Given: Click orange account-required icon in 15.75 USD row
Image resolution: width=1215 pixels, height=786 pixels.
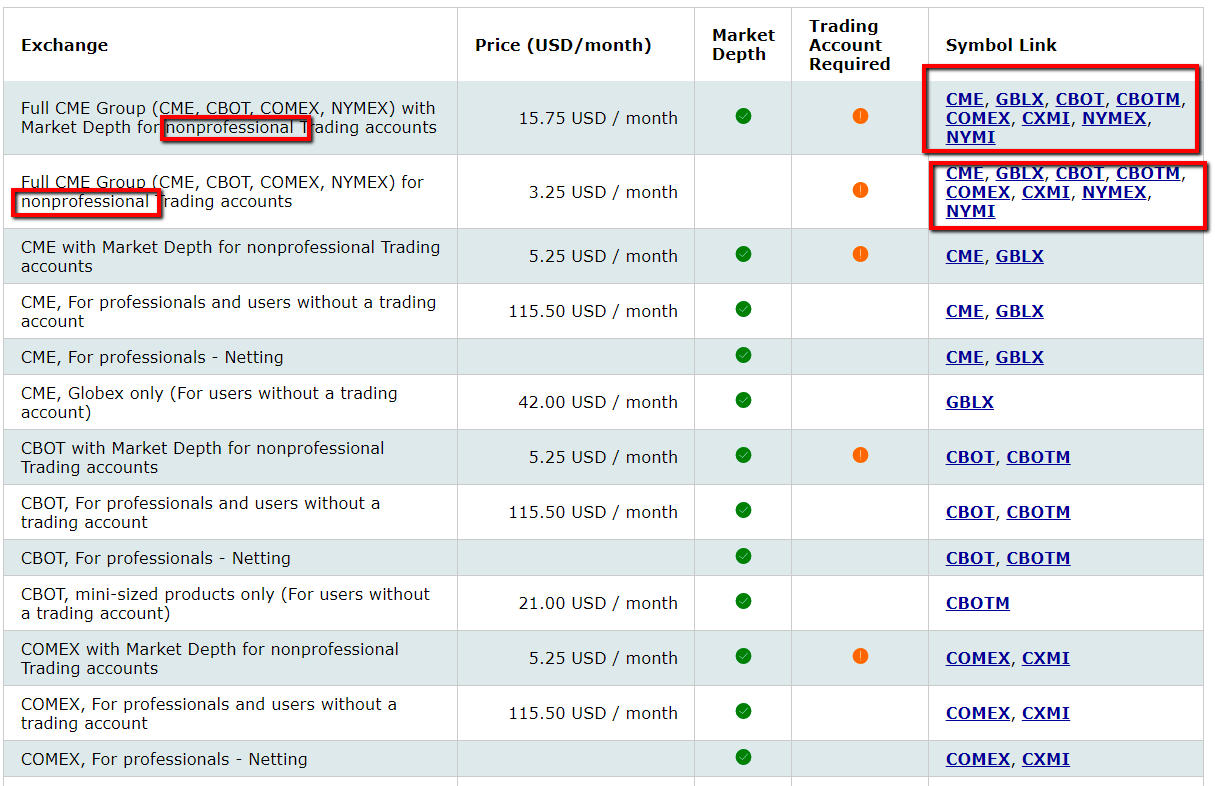Looking at the screenshot, I should (860, 116).
